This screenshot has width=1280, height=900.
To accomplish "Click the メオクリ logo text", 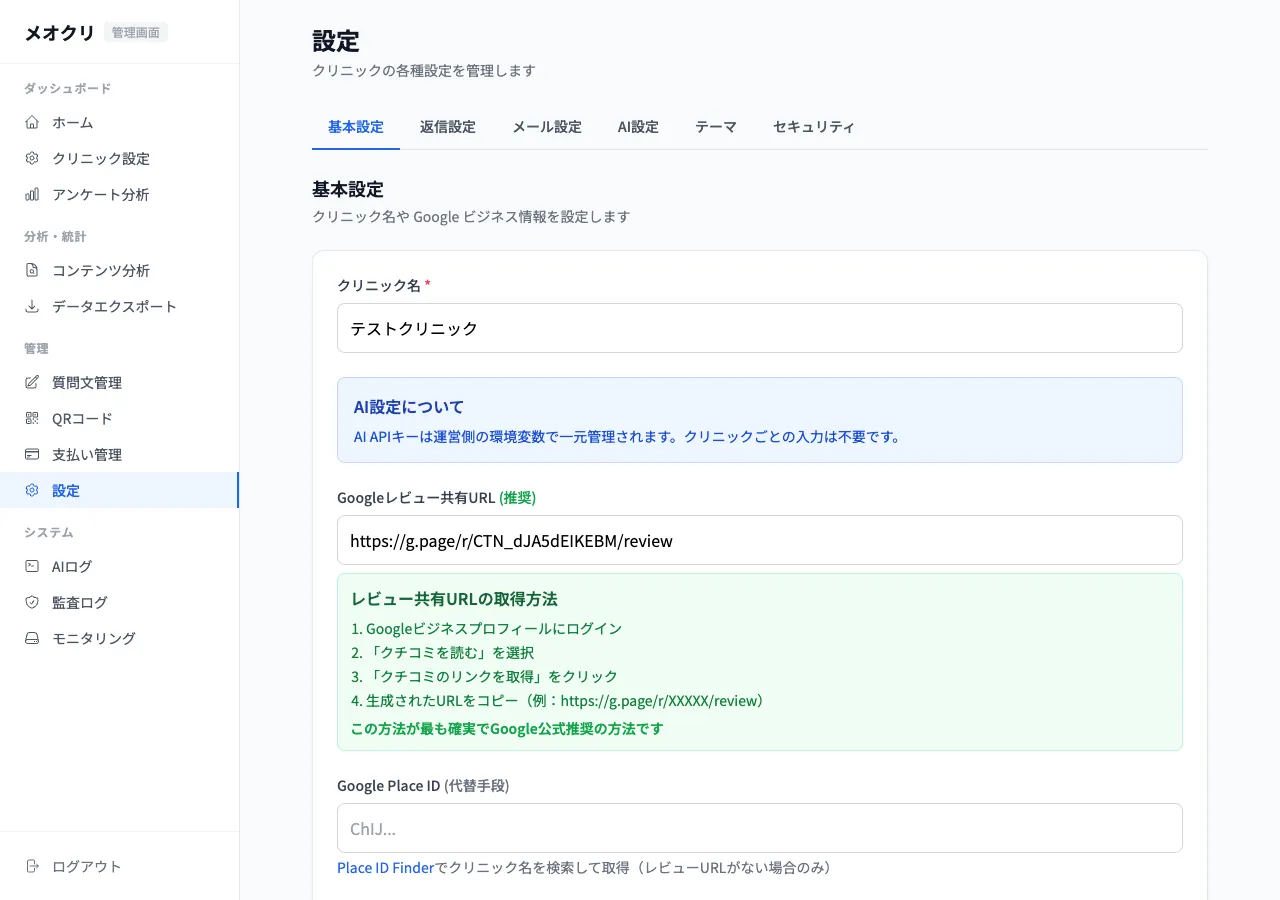I will coord(60,32).
